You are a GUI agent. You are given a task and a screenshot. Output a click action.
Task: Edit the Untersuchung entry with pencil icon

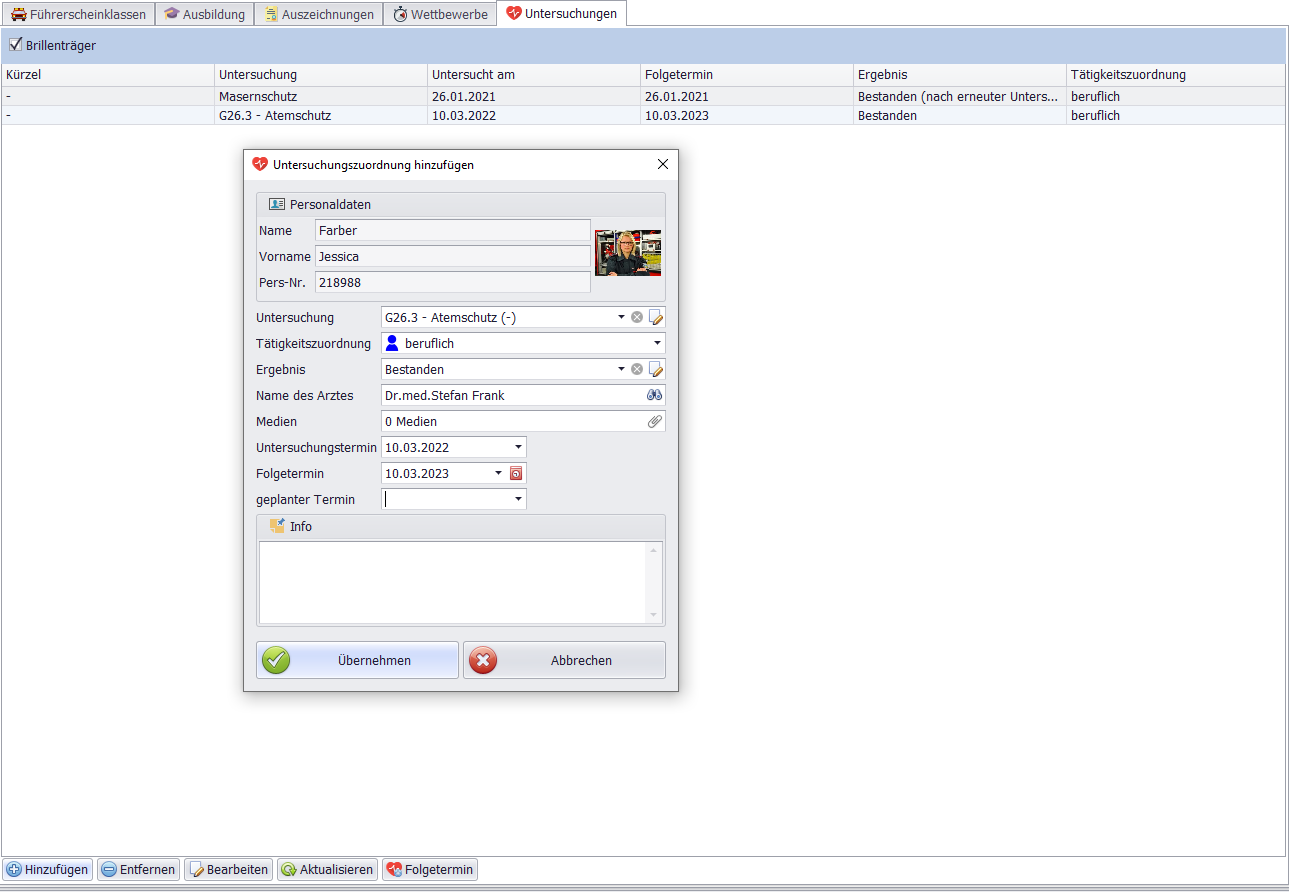click(x=656, y=317)
